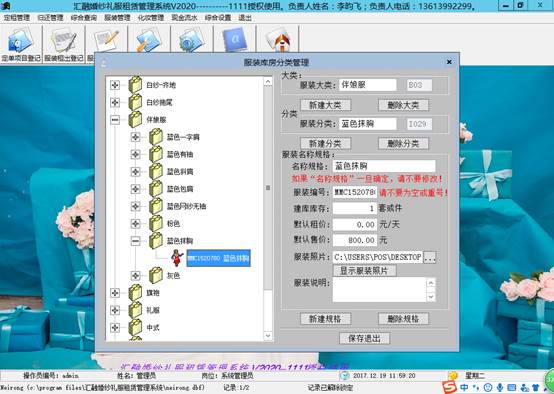
Task: Click the Sogou S input method icon
Action: [x=449, y=387]
